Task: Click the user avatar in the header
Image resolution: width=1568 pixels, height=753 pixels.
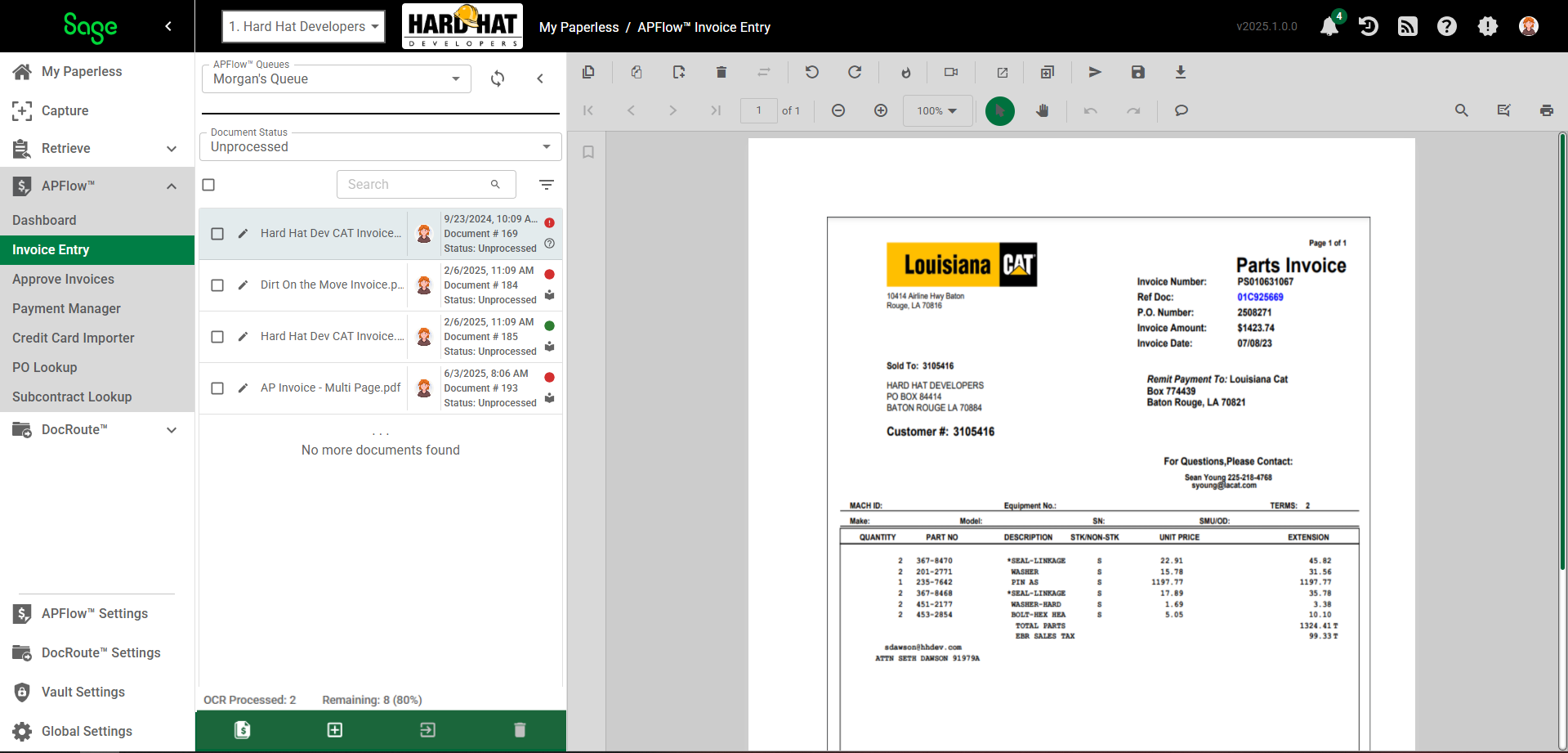Action: pos(1529,26)
